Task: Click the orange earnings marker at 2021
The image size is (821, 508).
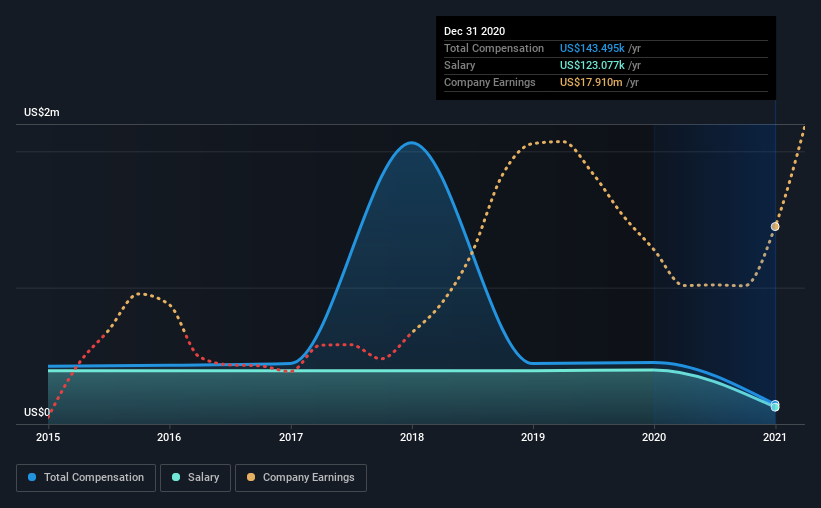Action: pyautogui.click(x=775, y=226)
